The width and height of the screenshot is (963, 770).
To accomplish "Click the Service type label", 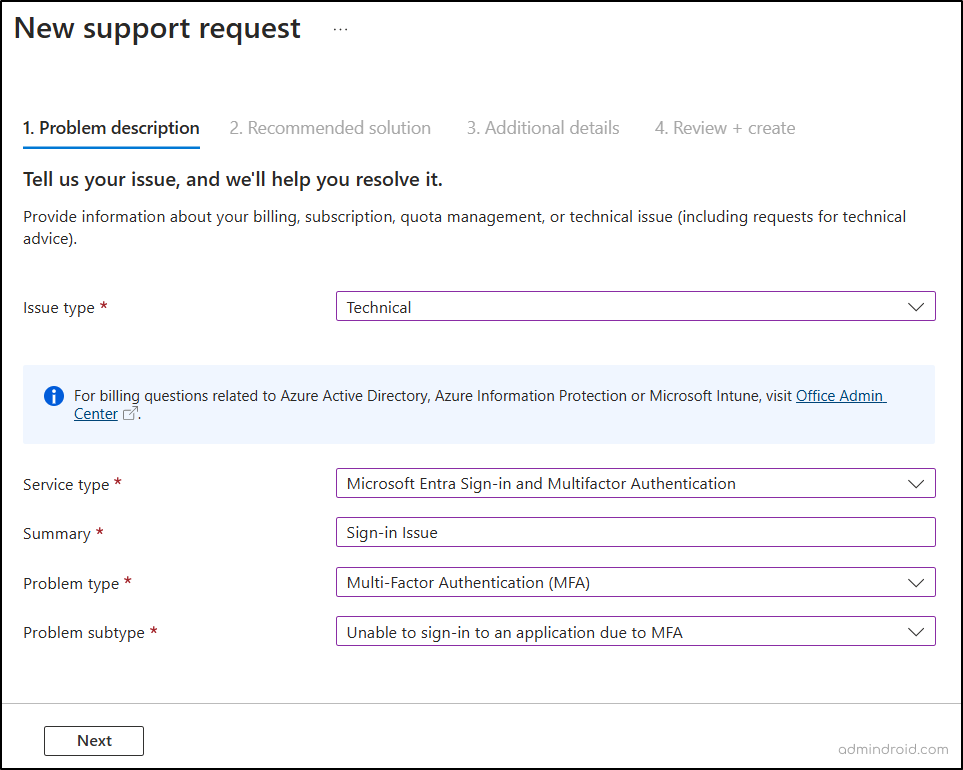I will tap(66, 484).
